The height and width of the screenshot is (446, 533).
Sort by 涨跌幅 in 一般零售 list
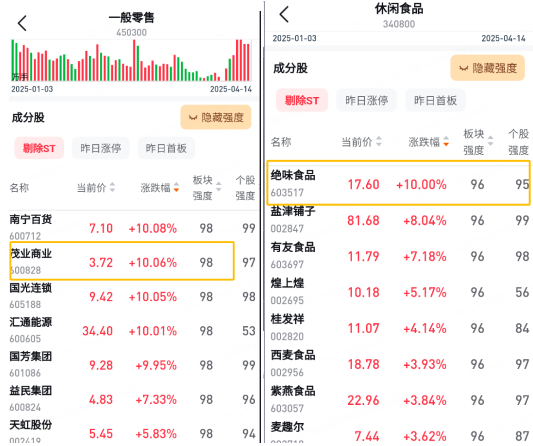[160, 187]
